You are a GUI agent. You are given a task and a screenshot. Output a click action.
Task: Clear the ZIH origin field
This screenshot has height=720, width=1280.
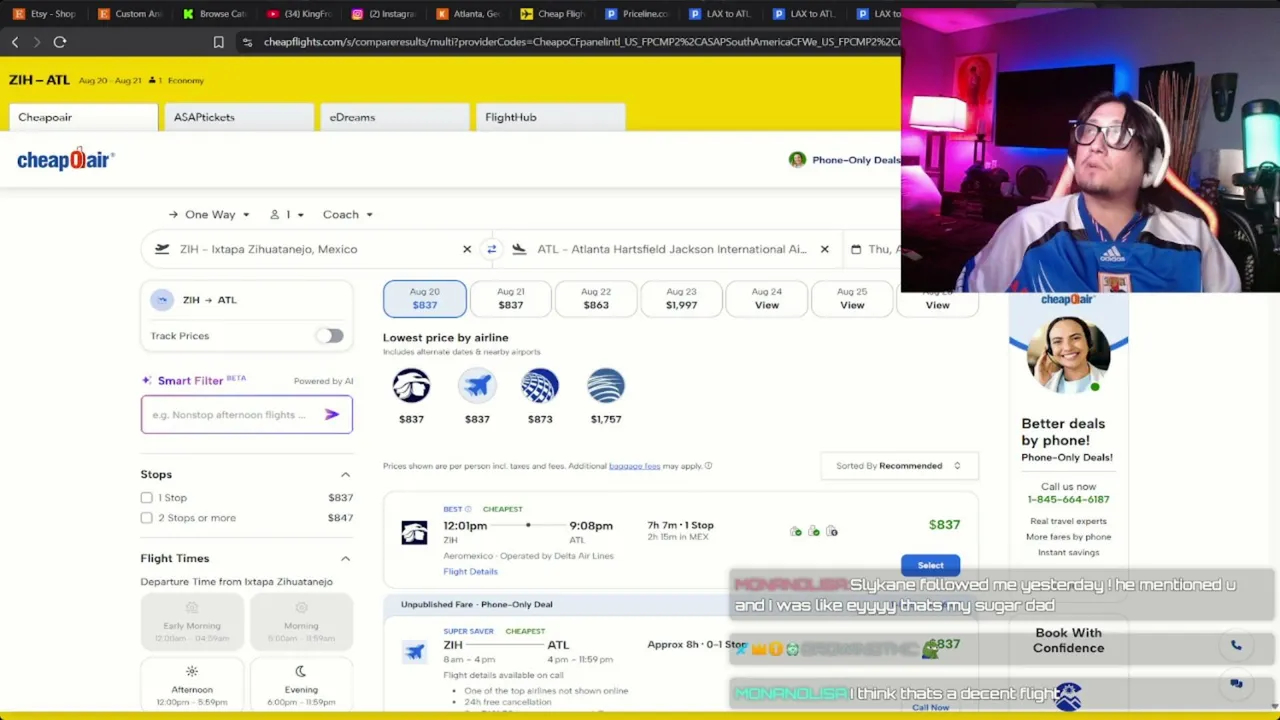click(466, 249)
